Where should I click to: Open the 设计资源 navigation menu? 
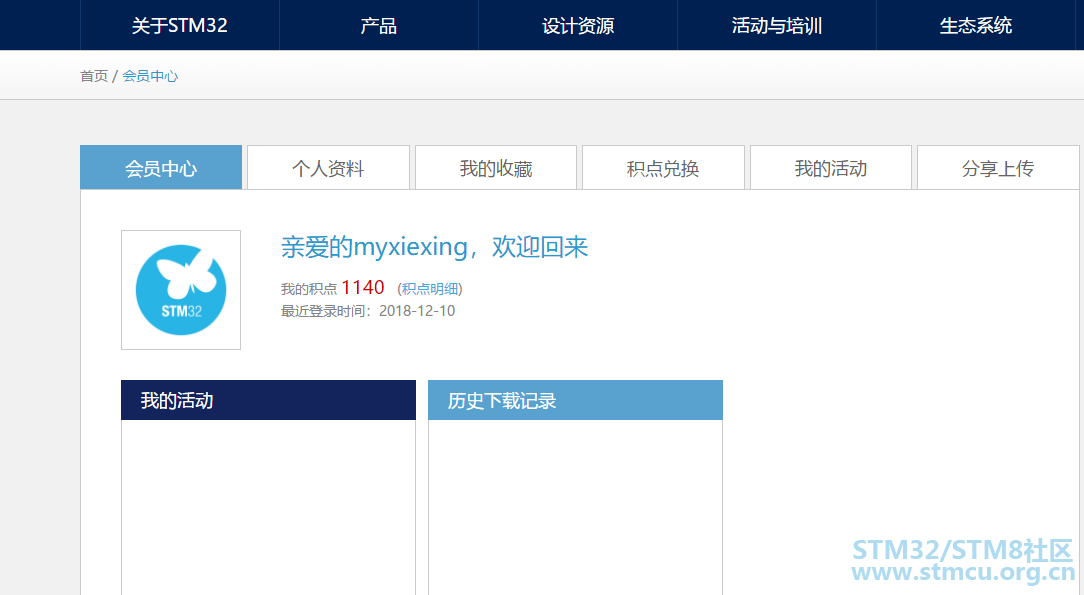[578, 26]
